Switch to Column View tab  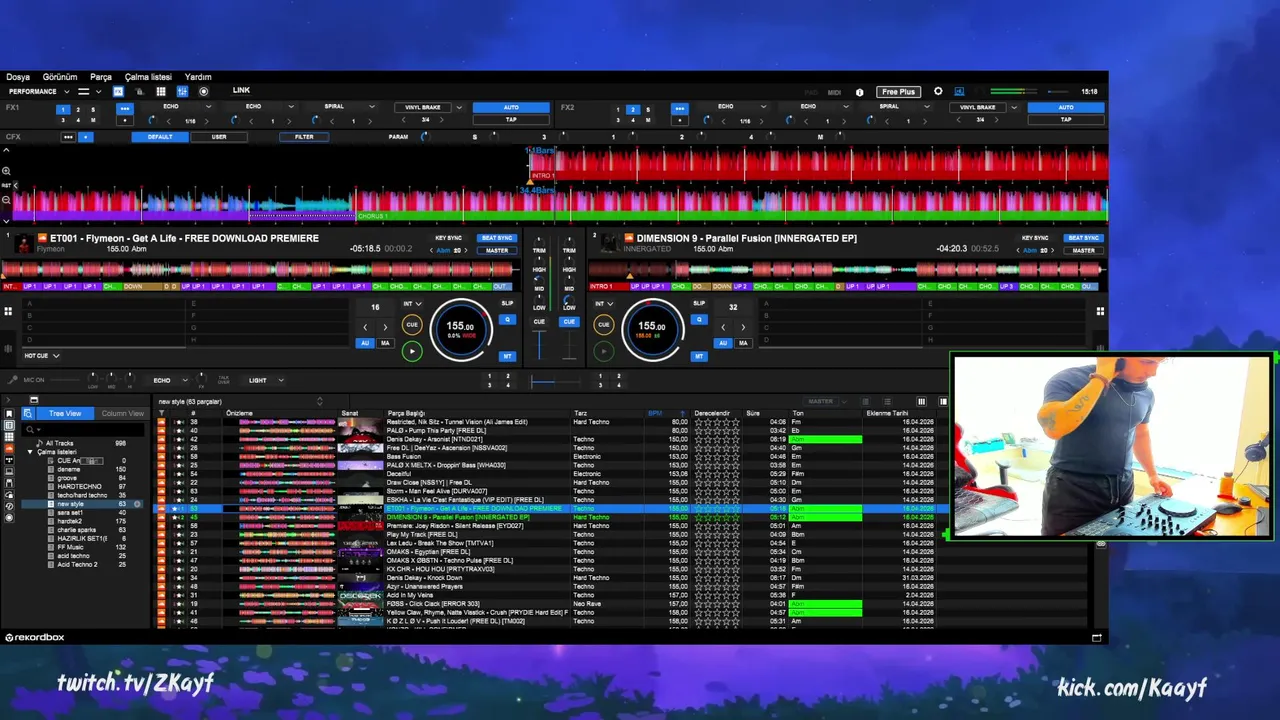(122, 413)
